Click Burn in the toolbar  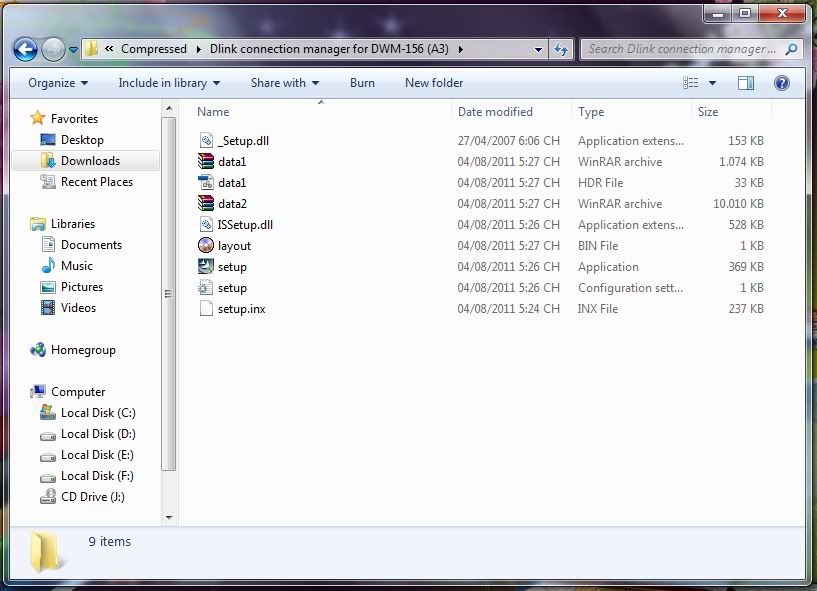362,83
